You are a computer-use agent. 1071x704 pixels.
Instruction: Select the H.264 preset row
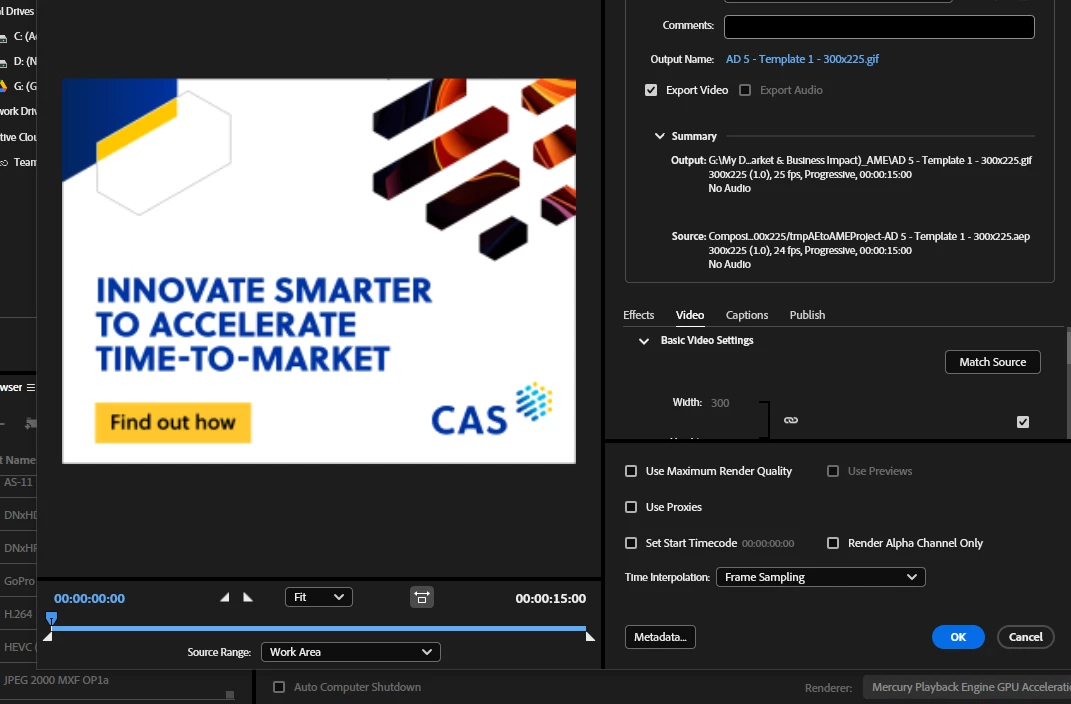[x=18, y=614]
